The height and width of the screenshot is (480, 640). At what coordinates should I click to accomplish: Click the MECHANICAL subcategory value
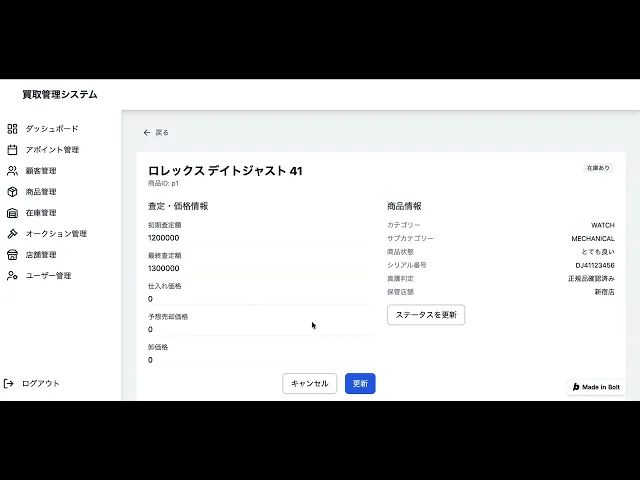[593, 238]
